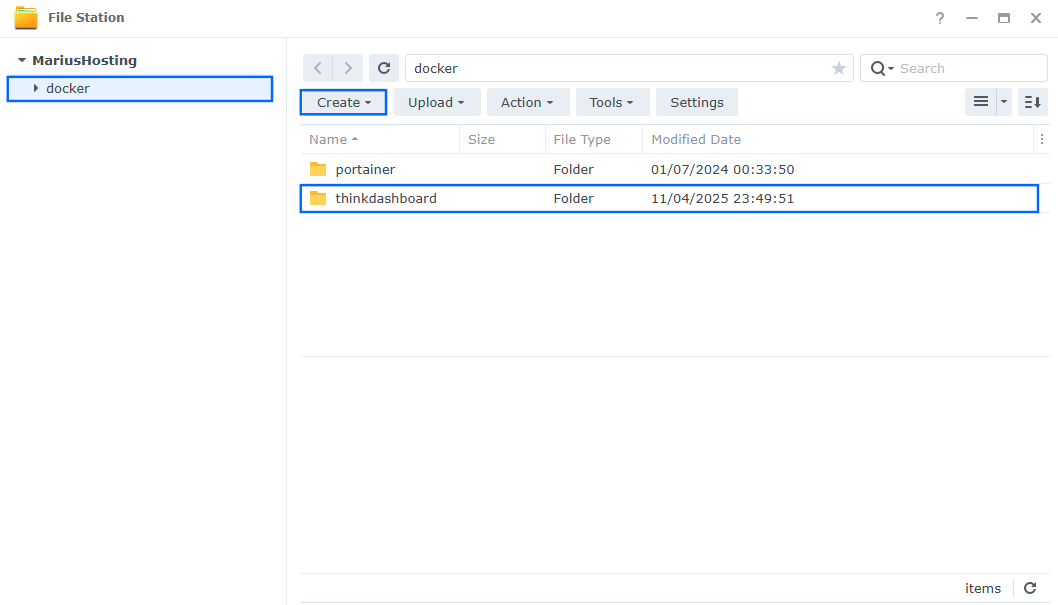This screenshot has width=1058, height=605.
Task: Open the Action menu
Action: tap(527, 101)
